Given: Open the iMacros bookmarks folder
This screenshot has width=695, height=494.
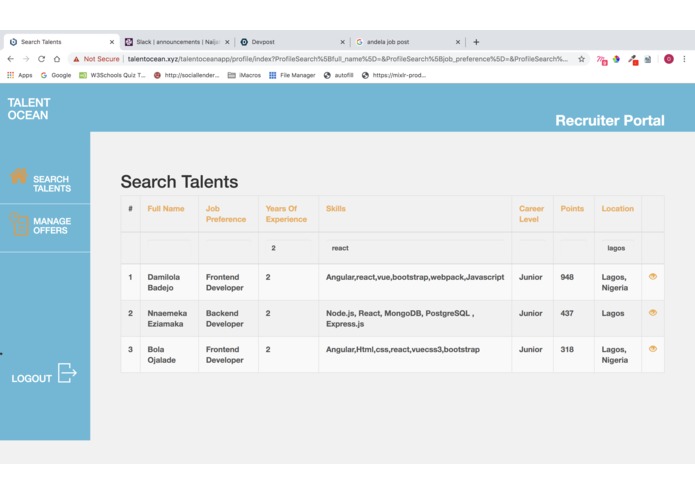Looking at the screenshot, I should pyautogui.click(x=244, y=75).
